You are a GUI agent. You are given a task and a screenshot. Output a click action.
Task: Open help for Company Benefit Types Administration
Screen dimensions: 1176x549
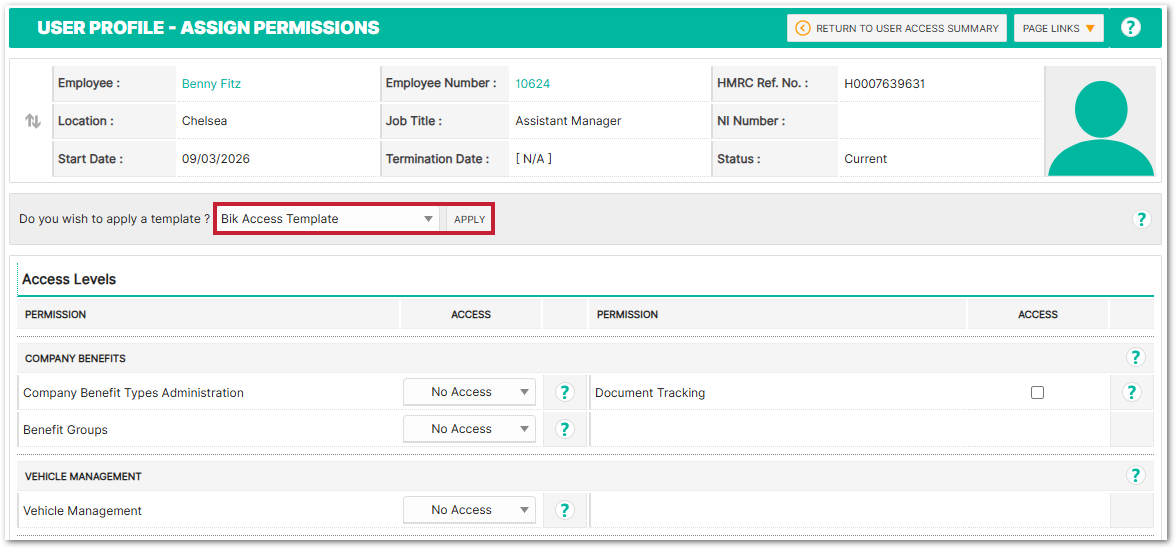[565, 392]
